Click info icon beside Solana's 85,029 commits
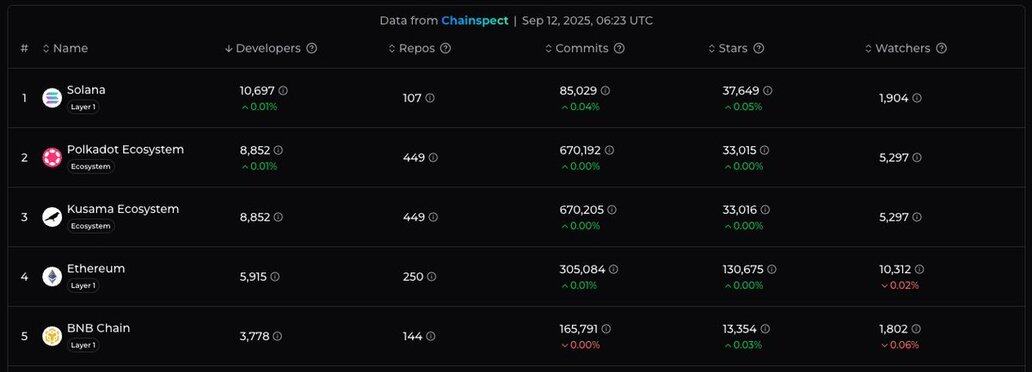 tap(605, 91)
